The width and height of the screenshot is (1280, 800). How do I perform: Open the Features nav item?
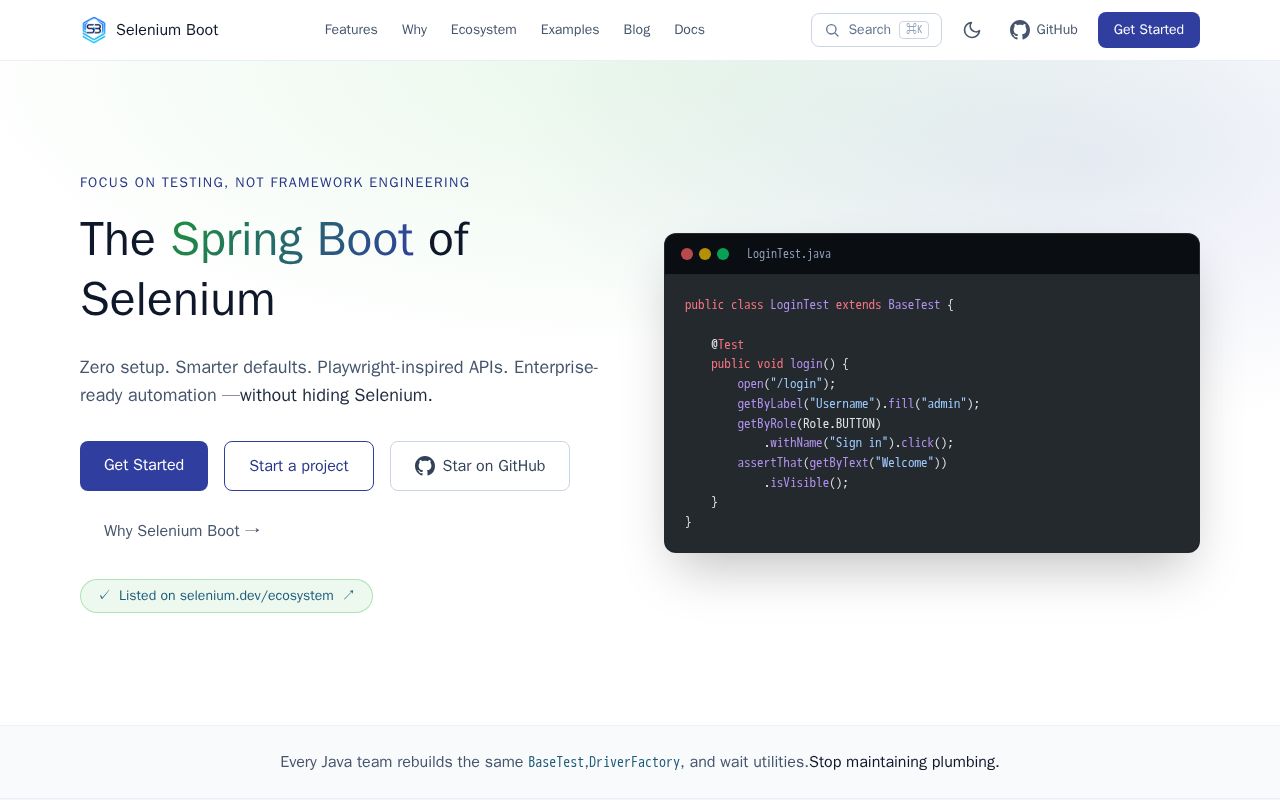click(x=351, y=30)
